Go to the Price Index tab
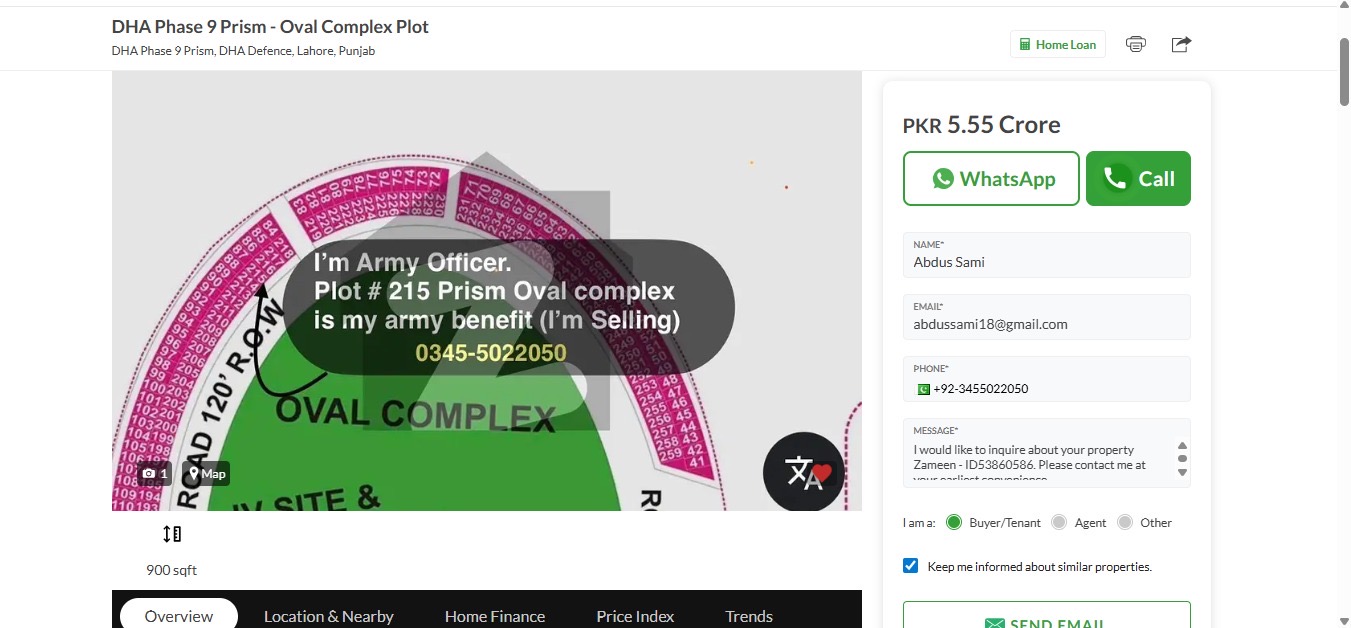Screen dimensions: 1351x628 point(635,616)
